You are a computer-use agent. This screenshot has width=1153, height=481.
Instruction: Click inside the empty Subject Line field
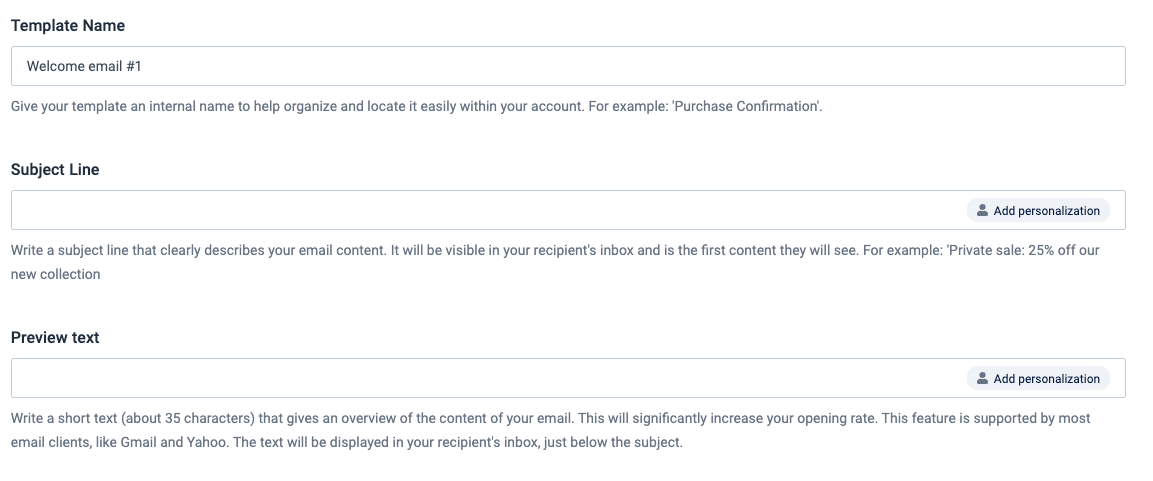(480, 211)
